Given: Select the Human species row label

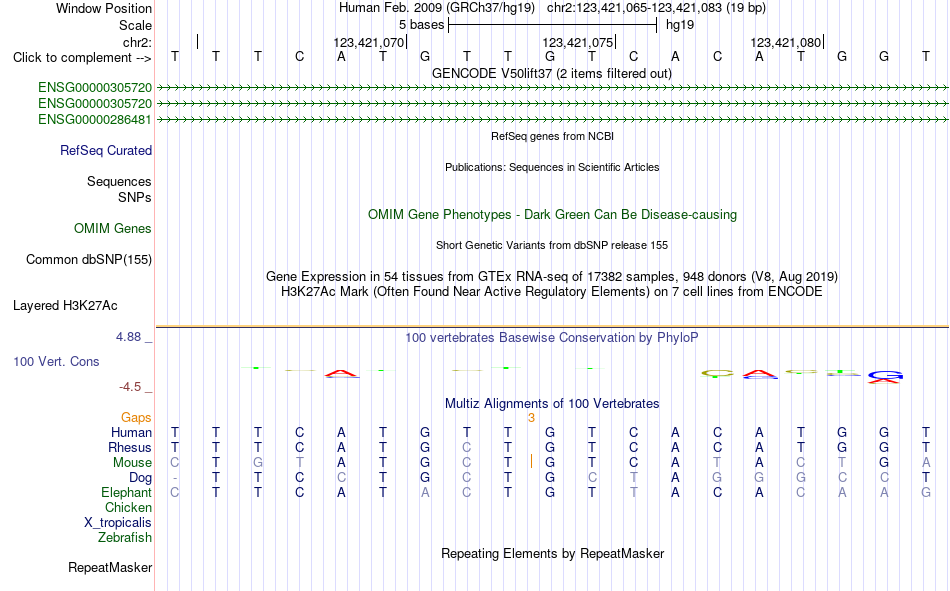Looking at the screenshot, I should 131,432.
